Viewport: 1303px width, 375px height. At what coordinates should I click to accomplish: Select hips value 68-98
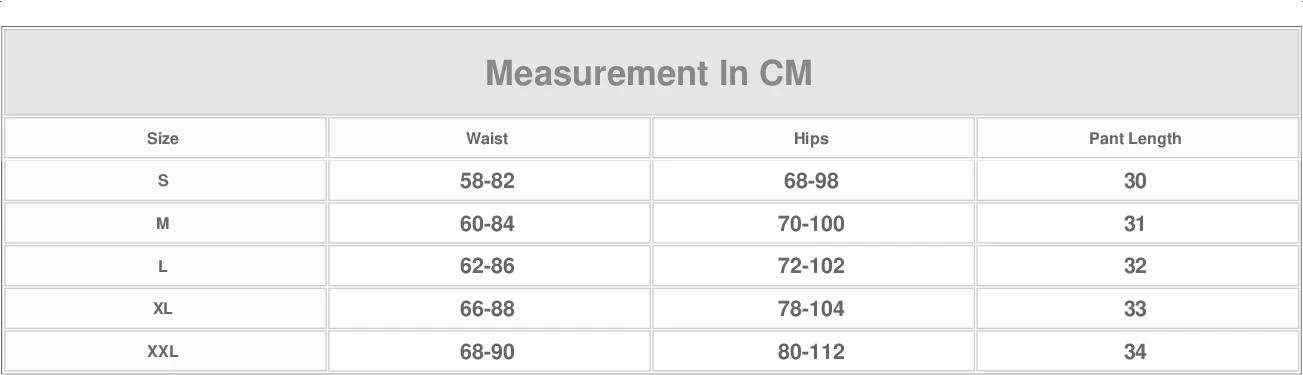pyautogui.click(x=811, y=181)
